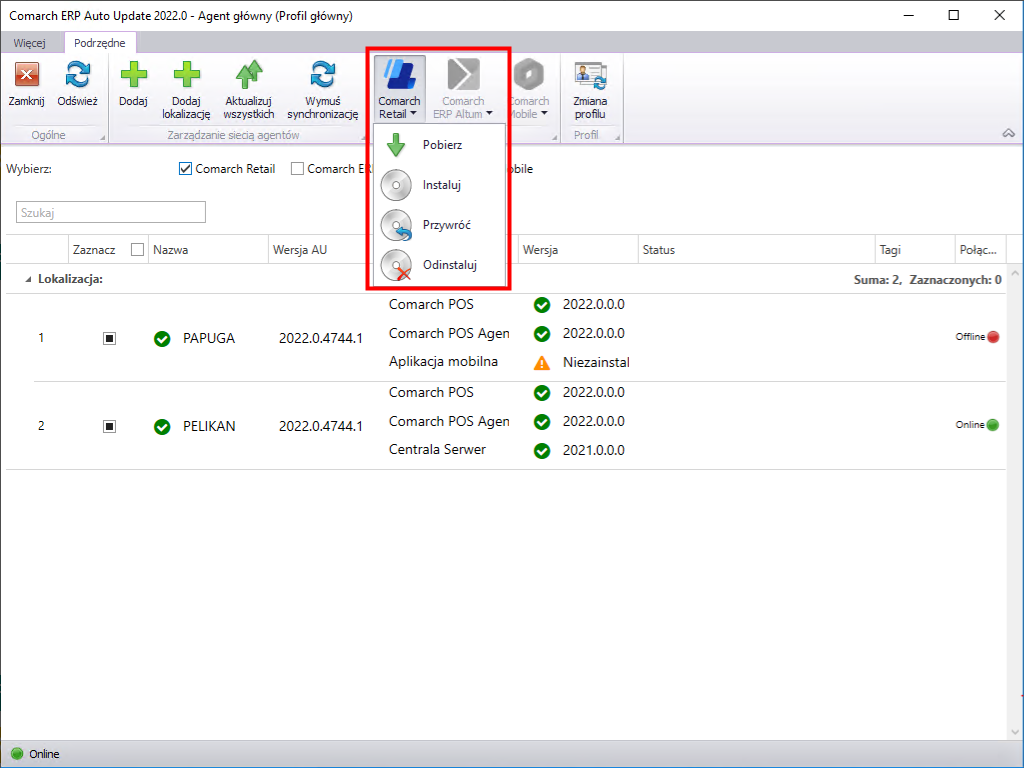Toggle the checkbox for PELIKAN row
The height and width of the screenshot is (768, 1024).
pyautogui.click(x=110, y=426)
